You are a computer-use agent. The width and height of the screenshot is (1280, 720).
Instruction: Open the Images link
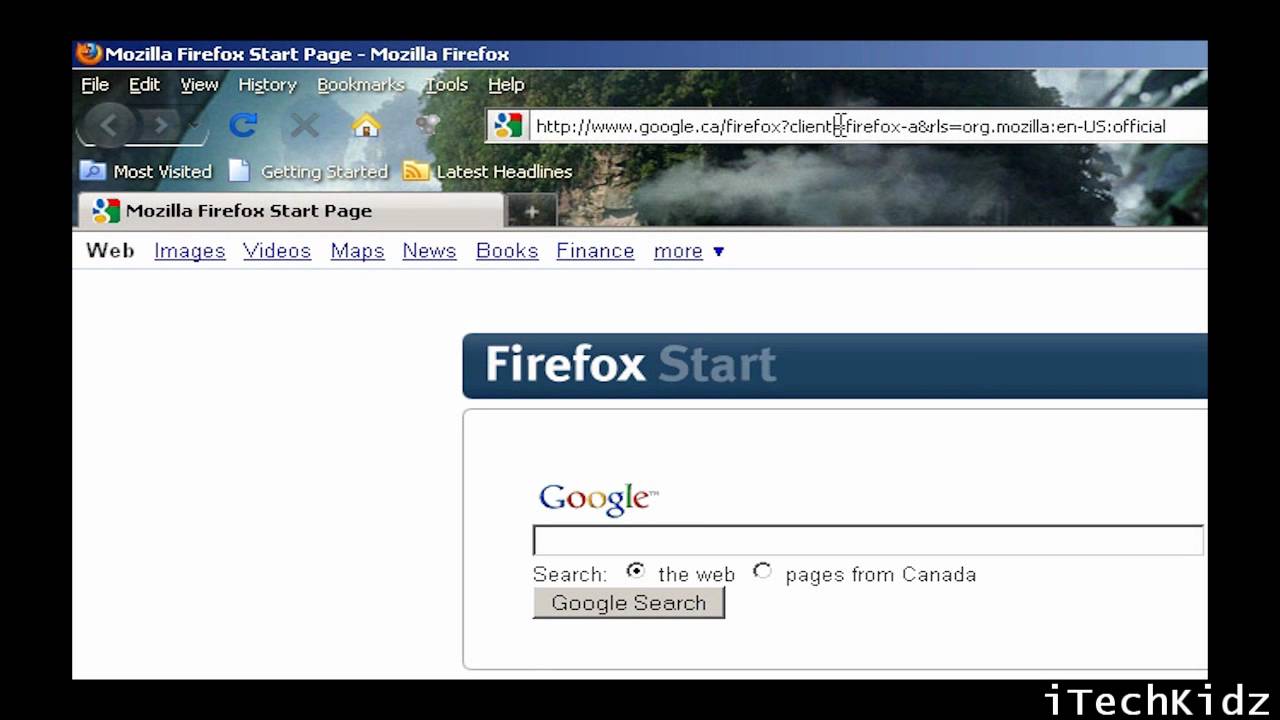click(190, 251)
